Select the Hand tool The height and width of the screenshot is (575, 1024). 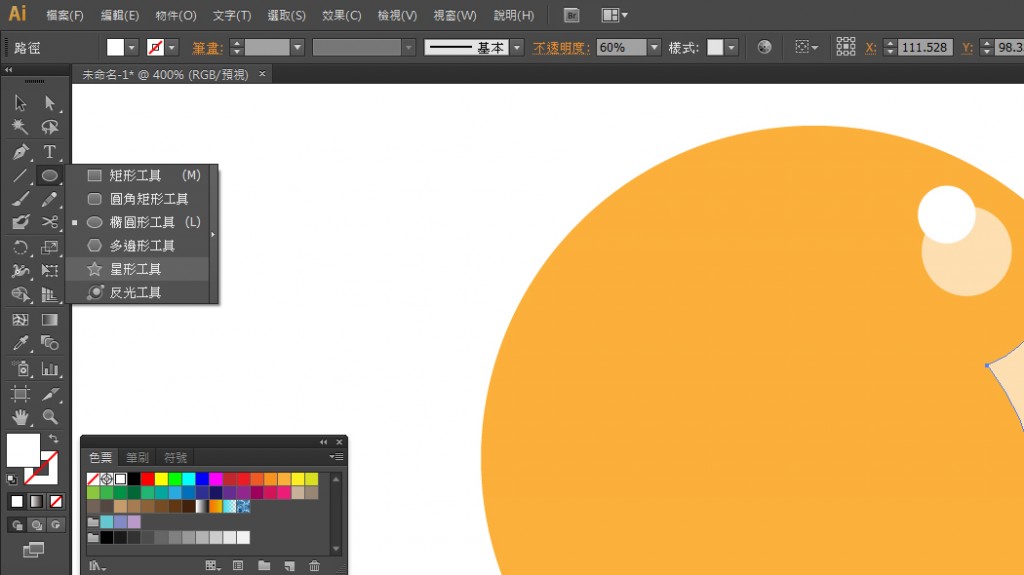[x=20, y=417]
